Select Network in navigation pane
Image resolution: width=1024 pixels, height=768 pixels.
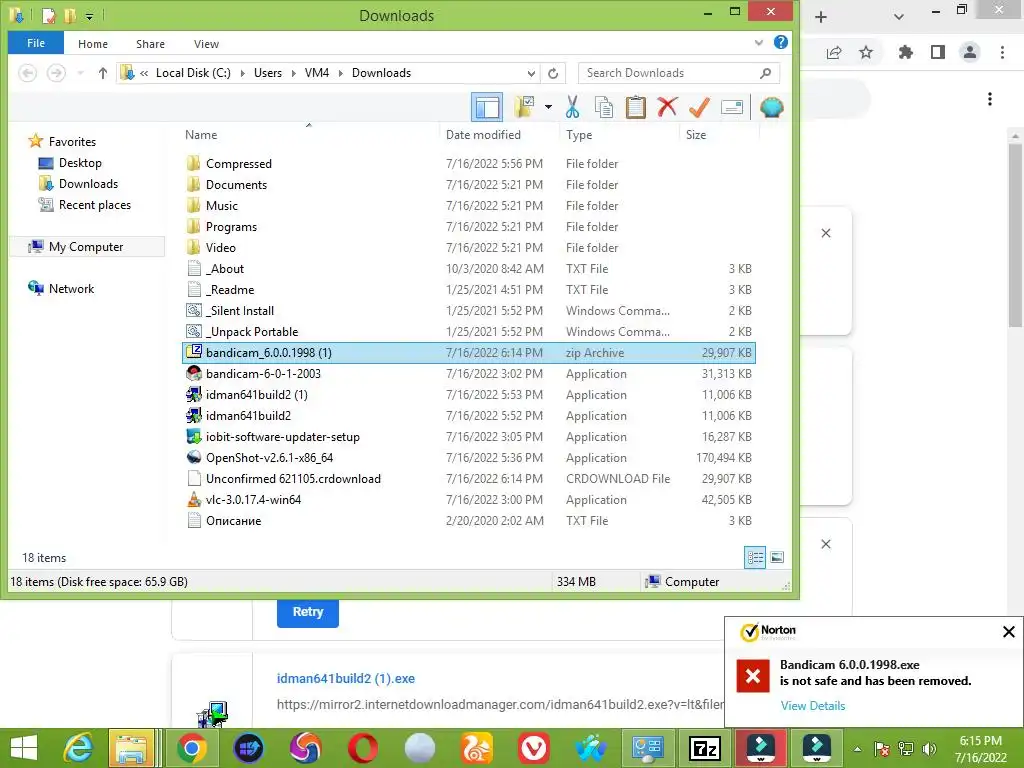[x=71, y=289]
